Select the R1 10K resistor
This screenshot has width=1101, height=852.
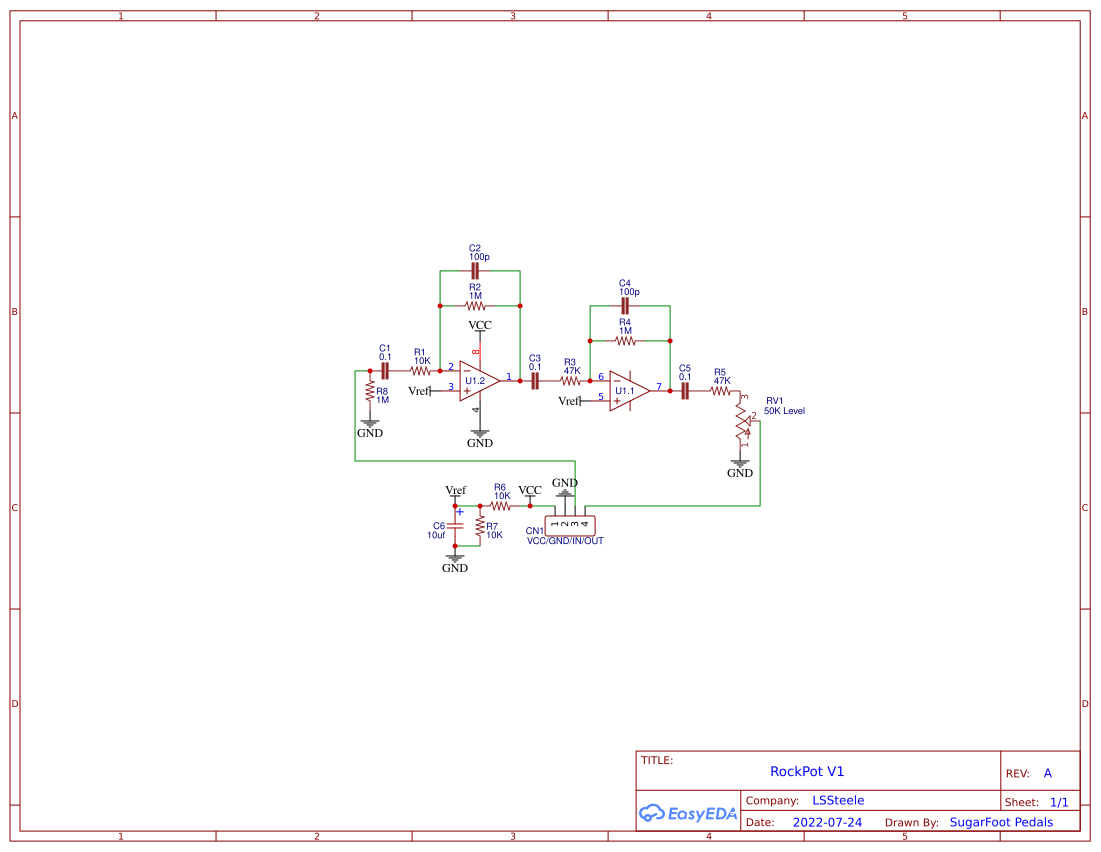(x=420, y=370)
